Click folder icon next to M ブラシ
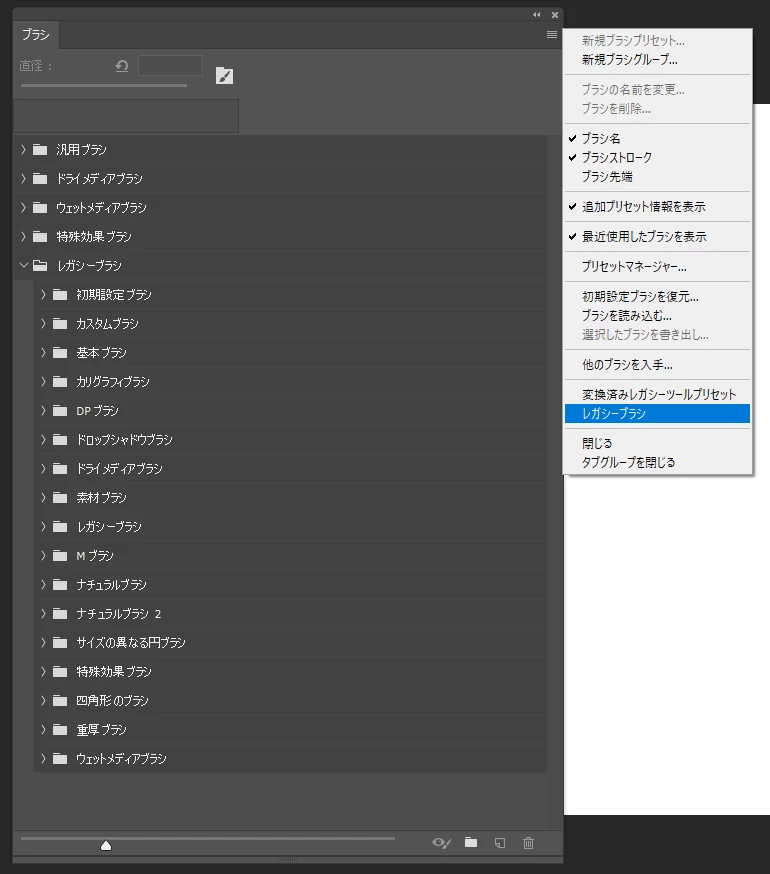770x874 pixels. coord(60,555)
